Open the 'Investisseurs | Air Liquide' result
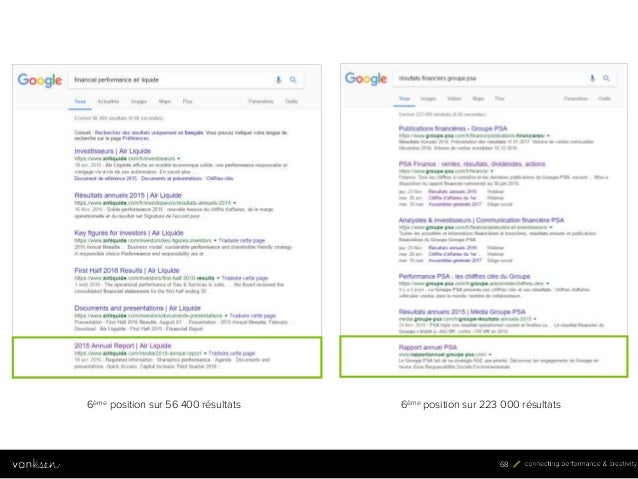The image size is (638, 479). [113, 151]
